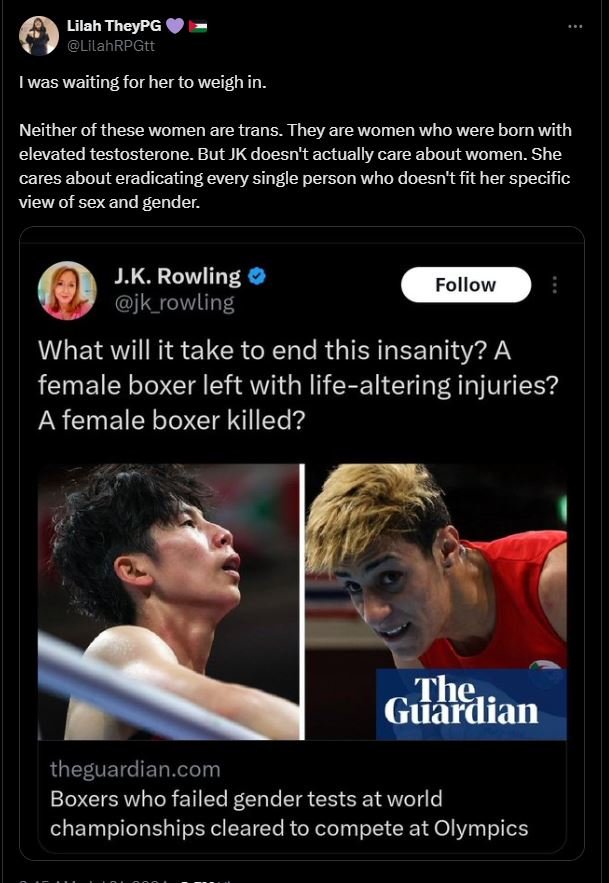Image resolution: width=609 pixels, height=883 pixels.
Task: Click Lilah TheyPG's profile avatar
Action: pos(39,36)
